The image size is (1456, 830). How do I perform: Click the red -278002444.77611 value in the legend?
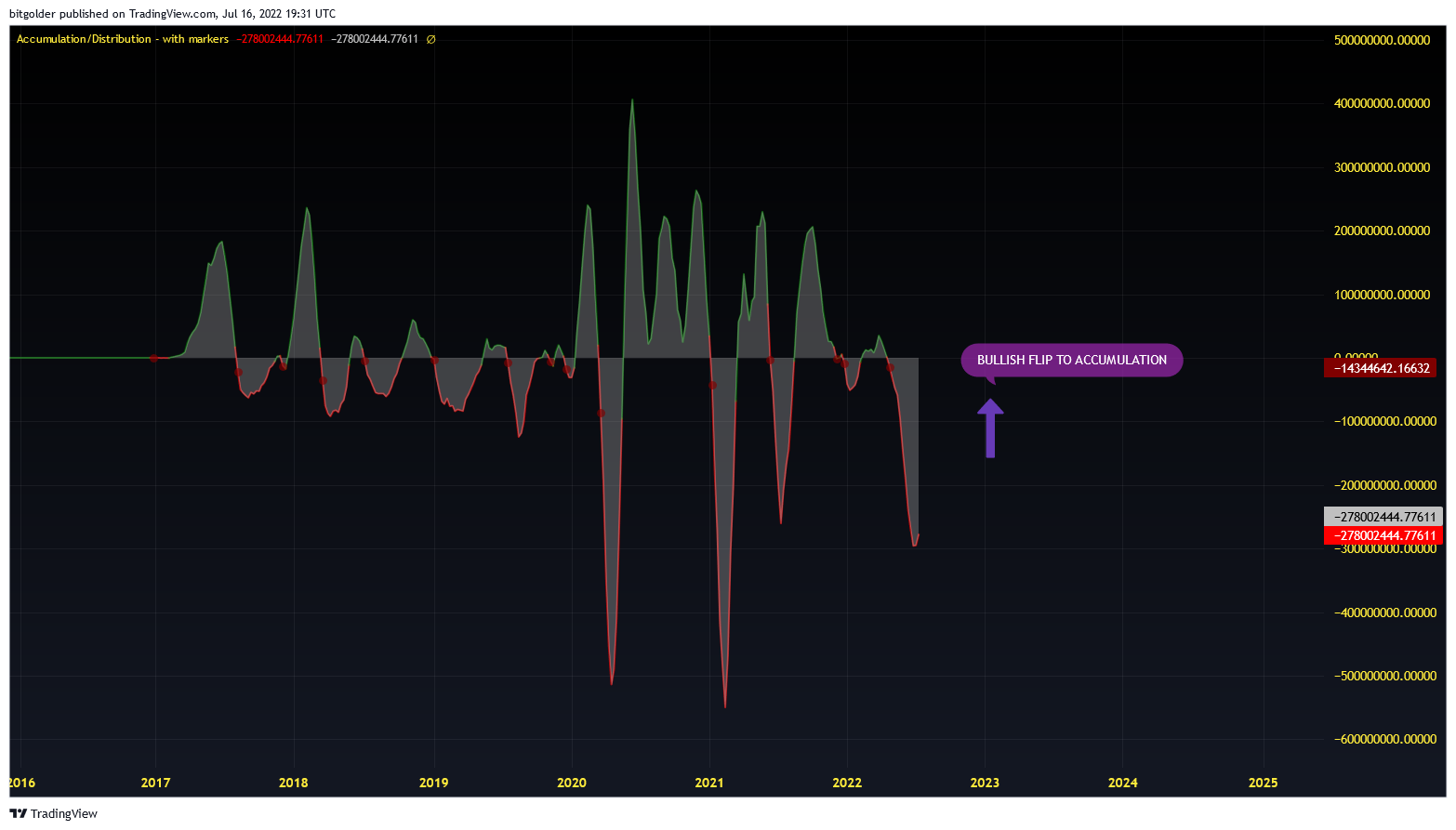tap(280, 39)
